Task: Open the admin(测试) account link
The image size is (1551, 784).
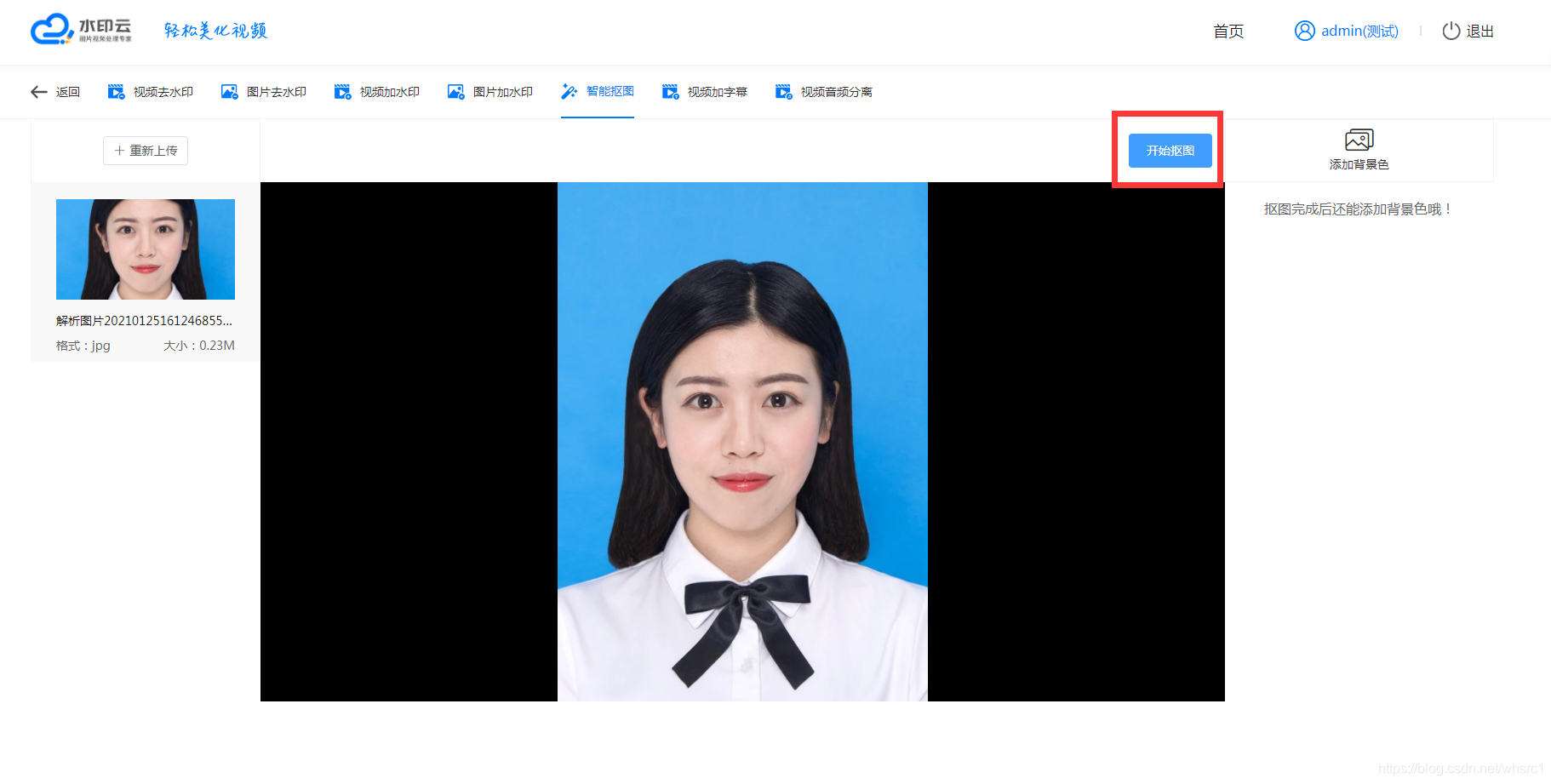Action: pyautogui.click(x=1347, y=31)
